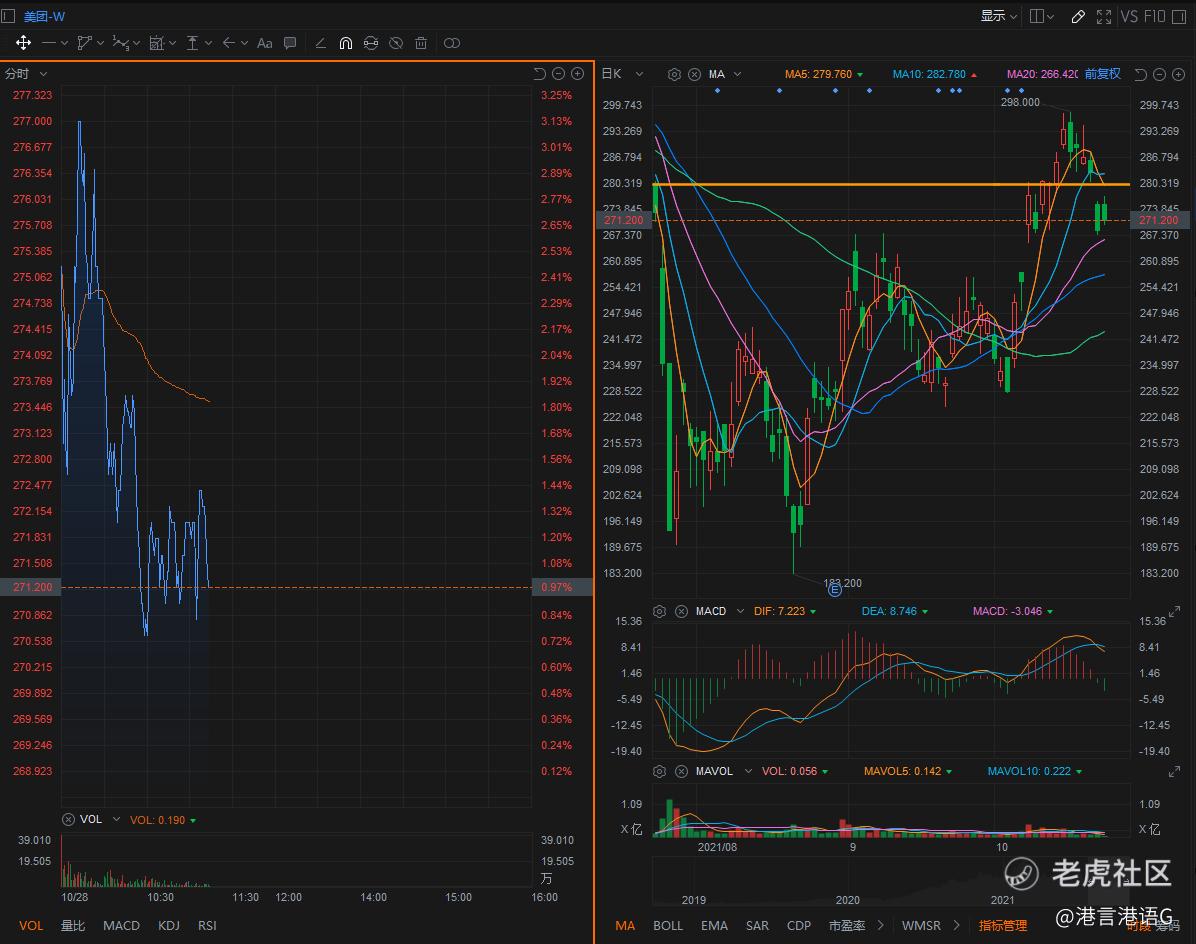
Task: Click the 前复权 adjustment link
Action: click(1102, 74)
